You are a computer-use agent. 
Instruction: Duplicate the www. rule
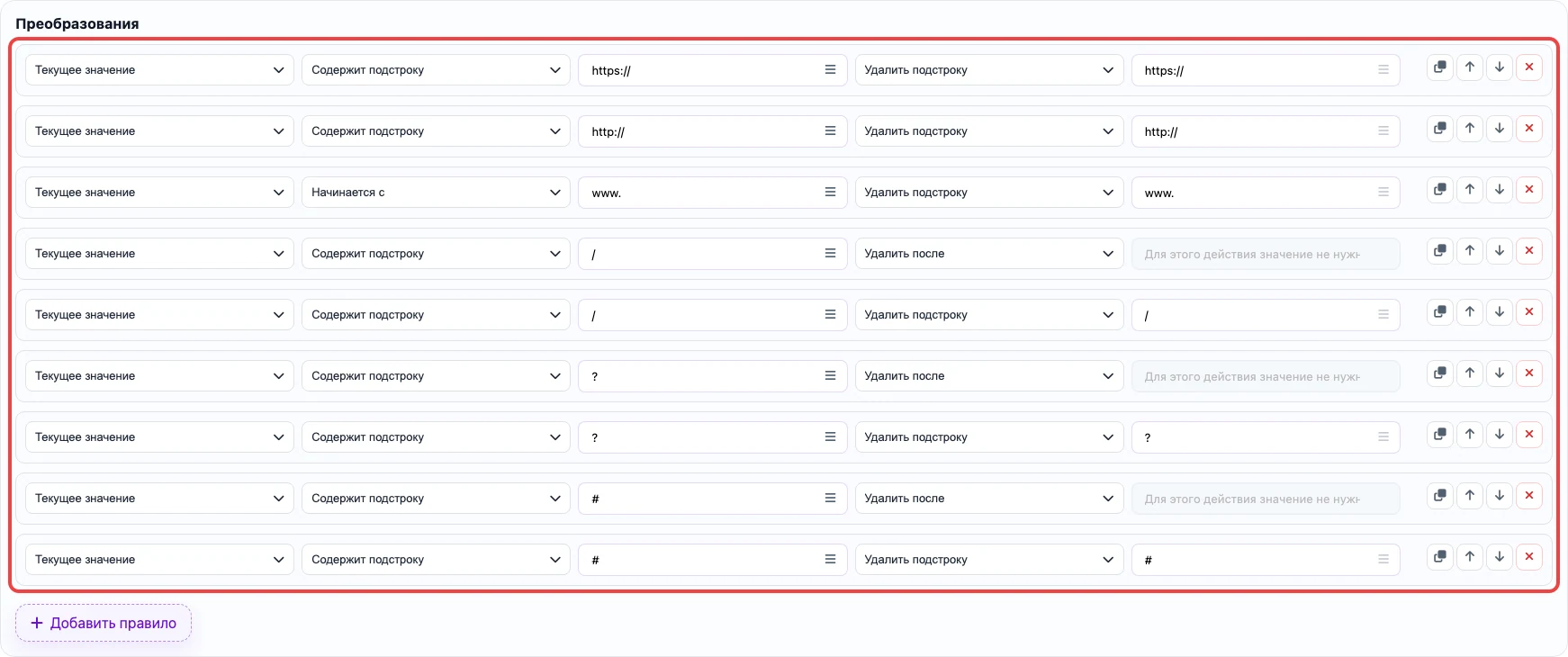pyautogui.click(x=1440, y=190)
